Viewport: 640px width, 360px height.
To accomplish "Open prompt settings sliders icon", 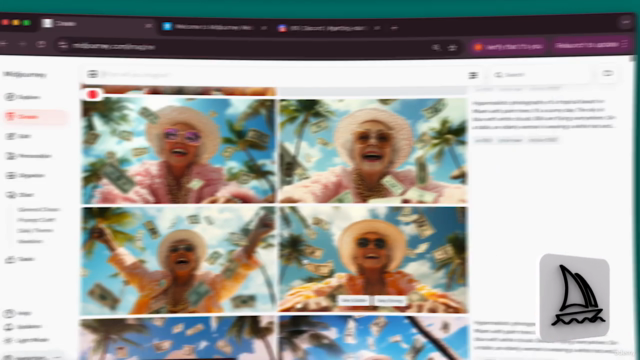I will point(473,75).
